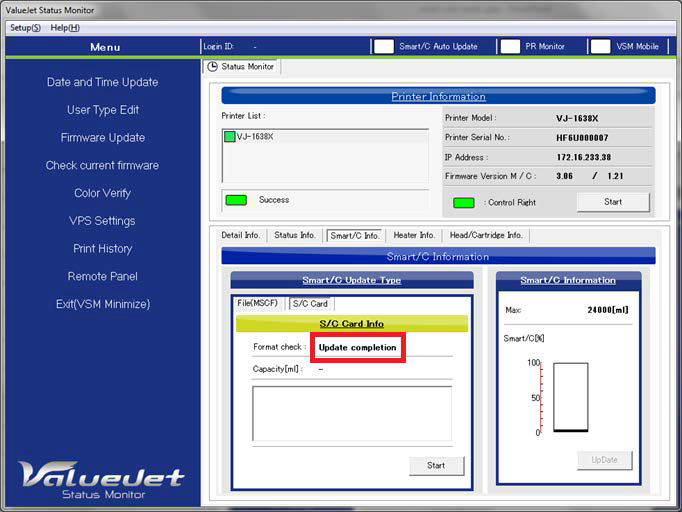Open the Setup menu
This screenshot has height=512, width=682.
[25, 27]
